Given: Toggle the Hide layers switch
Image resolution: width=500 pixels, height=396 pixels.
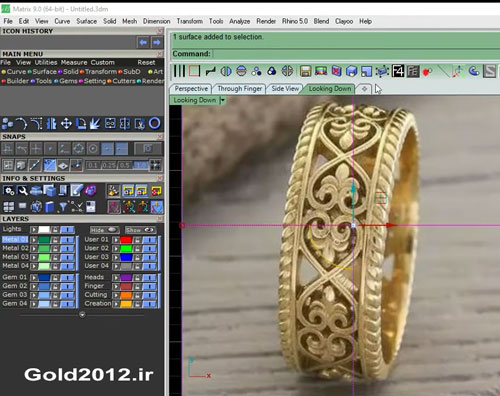Looking at the screenshot, I should [105, 230].
